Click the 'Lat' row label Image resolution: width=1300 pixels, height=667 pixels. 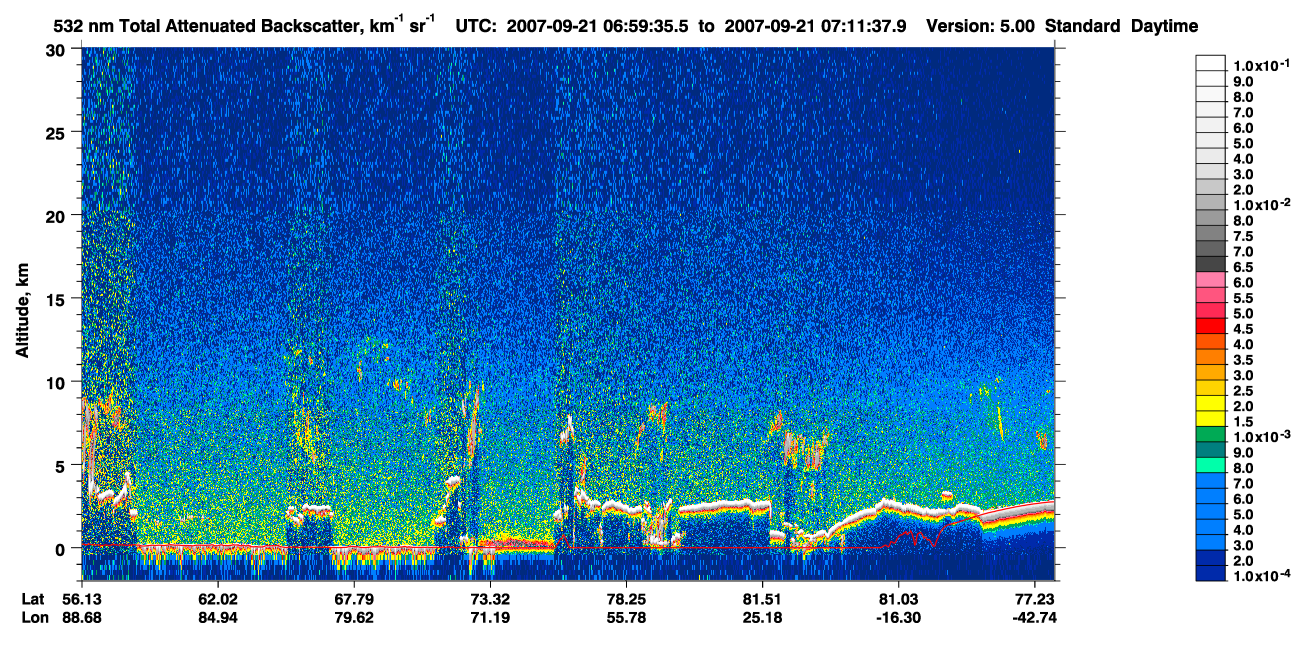[x=33, y=599]
